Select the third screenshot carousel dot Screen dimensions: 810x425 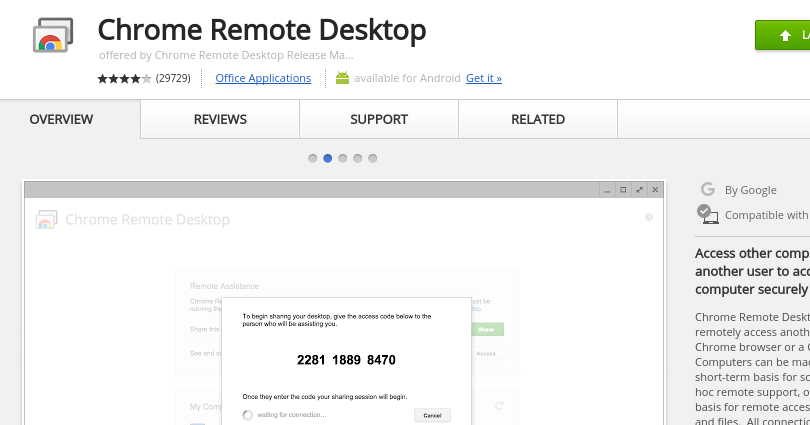[x=342, y=159]
